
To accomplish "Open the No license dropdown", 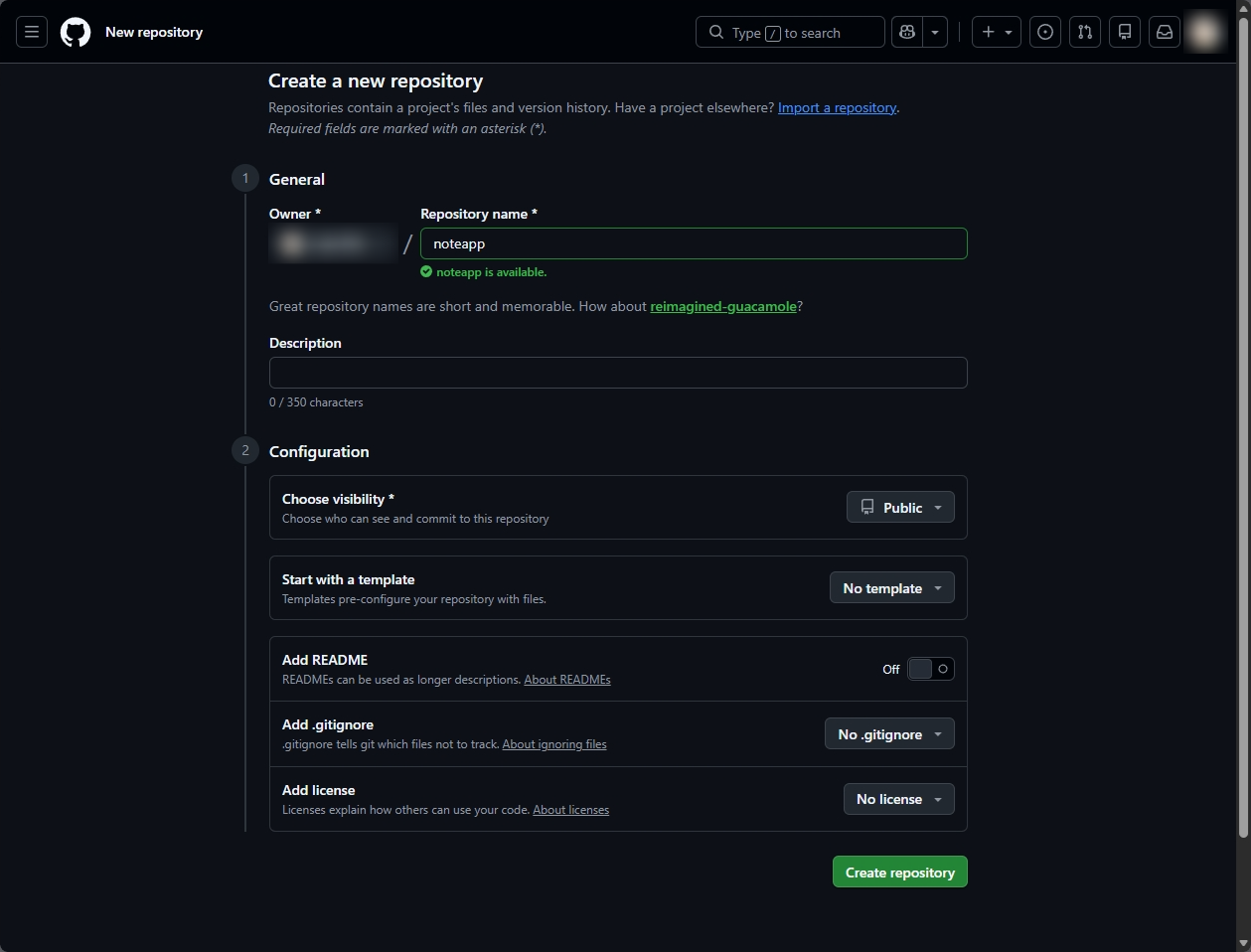I will pos(898,799).
